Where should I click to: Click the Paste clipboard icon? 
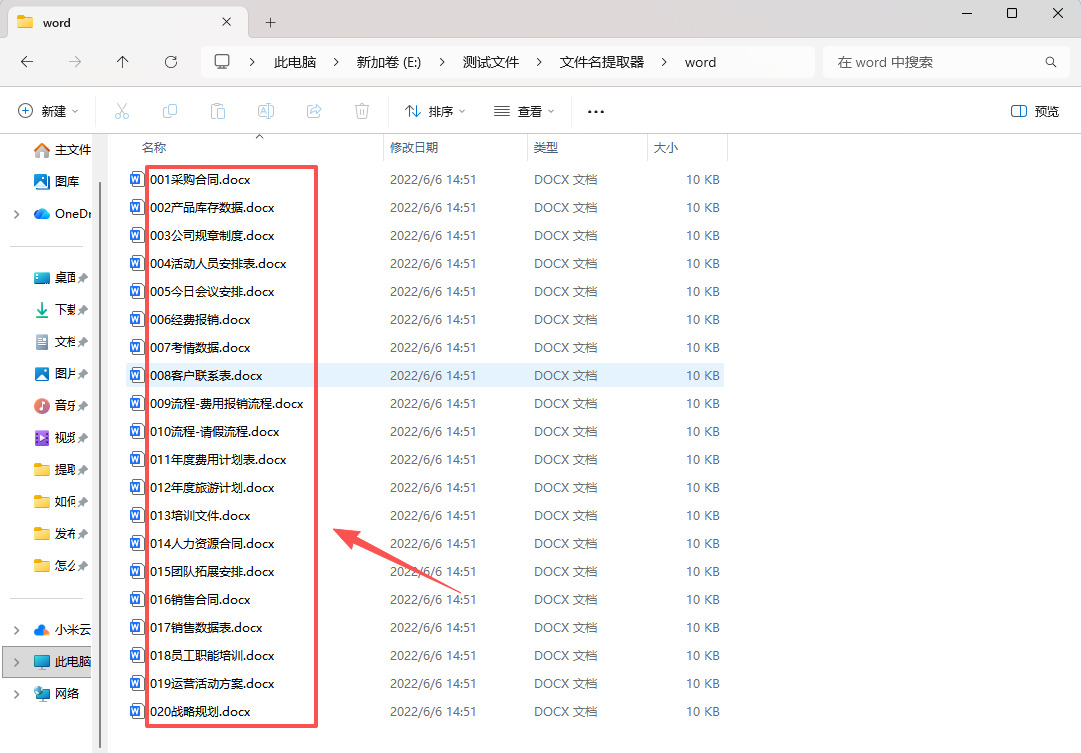click(x=218, y=111)
